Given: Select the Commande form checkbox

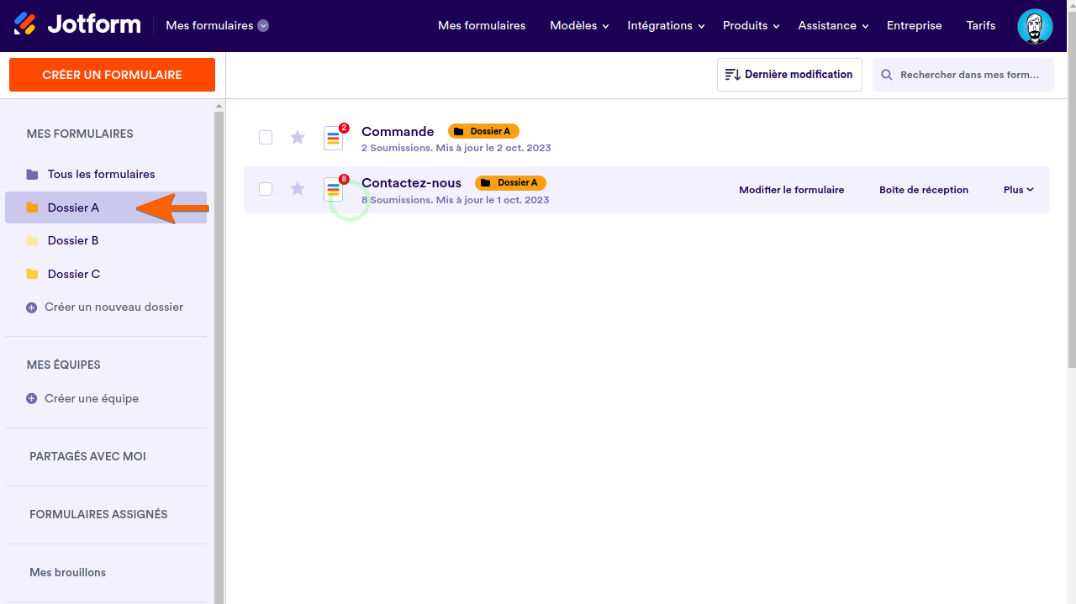Looking at the screenshot, I should 266,137.
